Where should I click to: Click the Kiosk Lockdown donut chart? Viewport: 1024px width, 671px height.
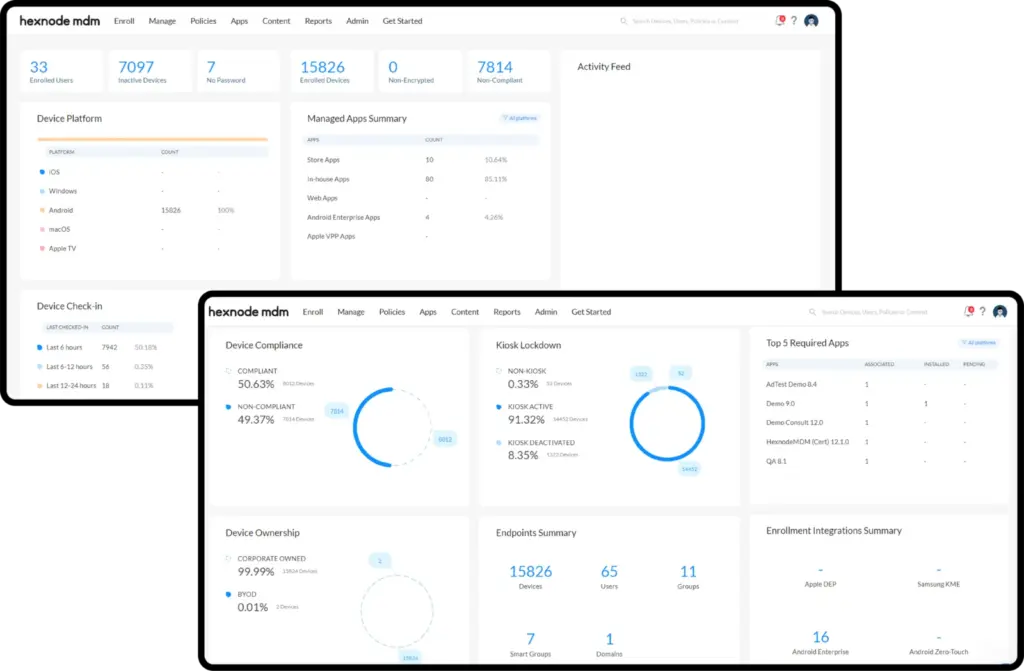click(667, 422)
